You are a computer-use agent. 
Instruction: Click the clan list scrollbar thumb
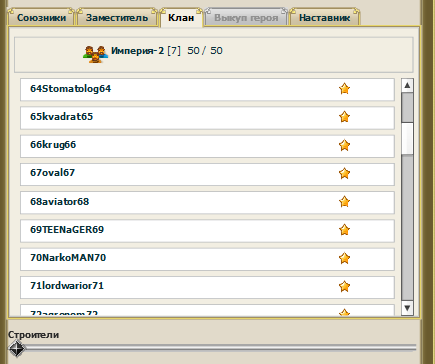407,138
